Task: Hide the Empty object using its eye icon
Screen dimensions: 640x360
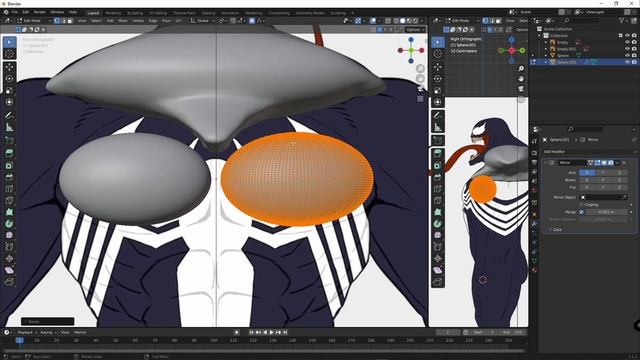Action: [x=627, y=42]
